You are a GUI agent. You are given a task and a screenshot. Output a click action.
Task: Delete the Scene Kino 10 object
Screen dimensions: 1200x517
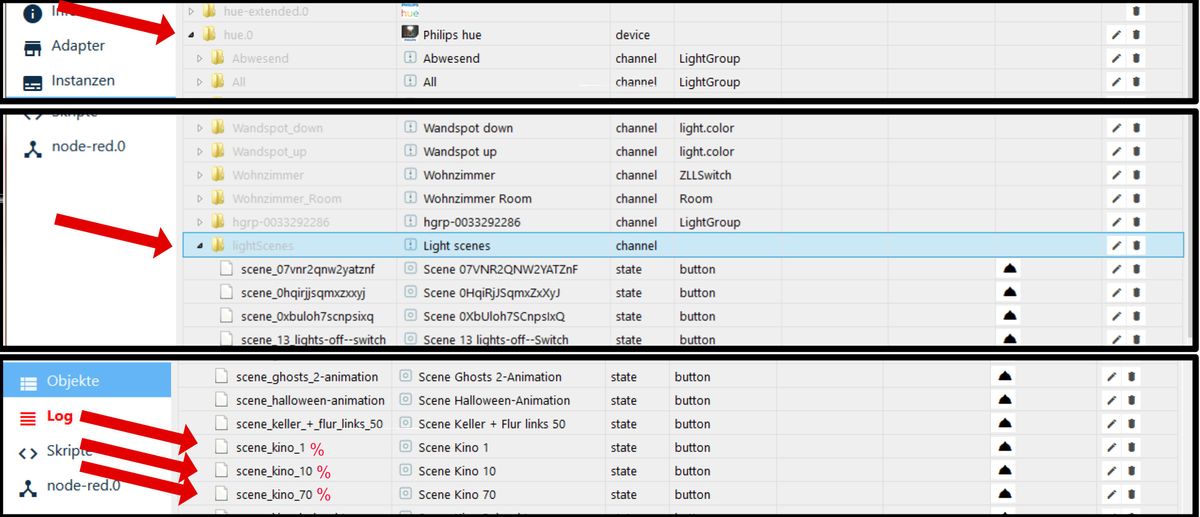pyautogui.click(x=1131, y=471)
